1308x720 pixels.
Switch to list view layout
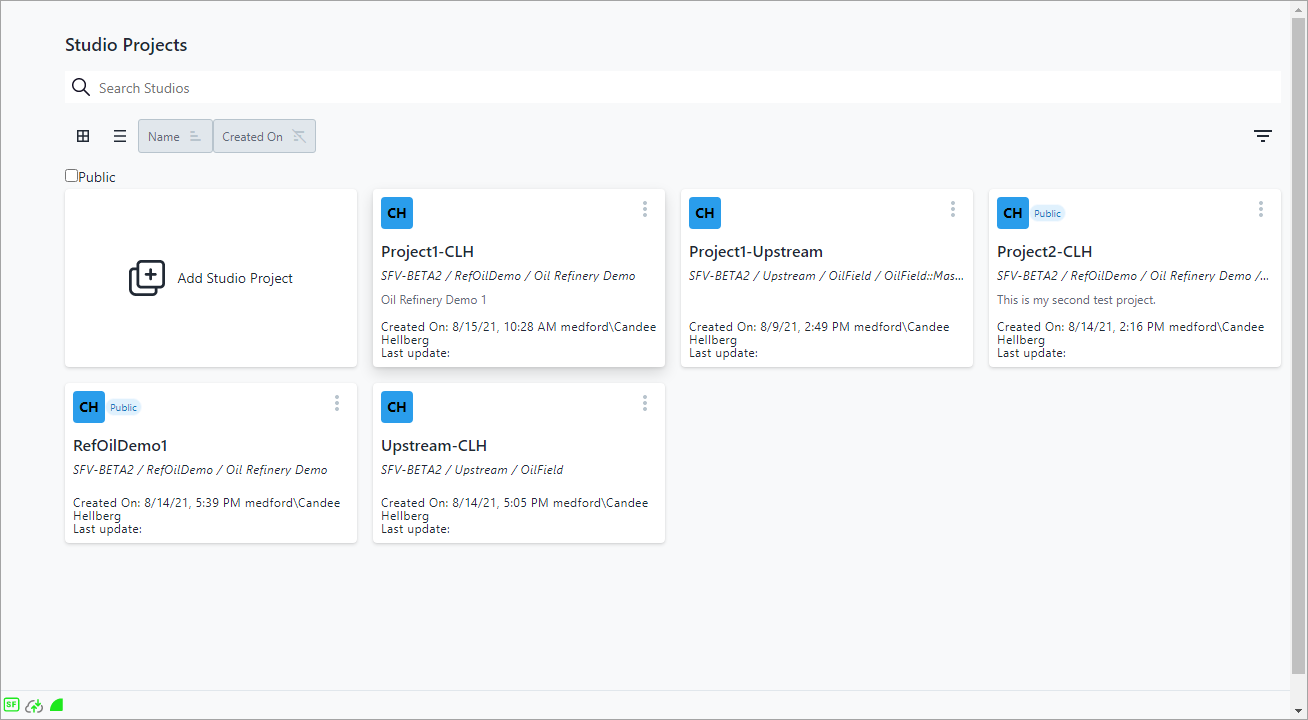pyautogui.click(x=120, y=136)
